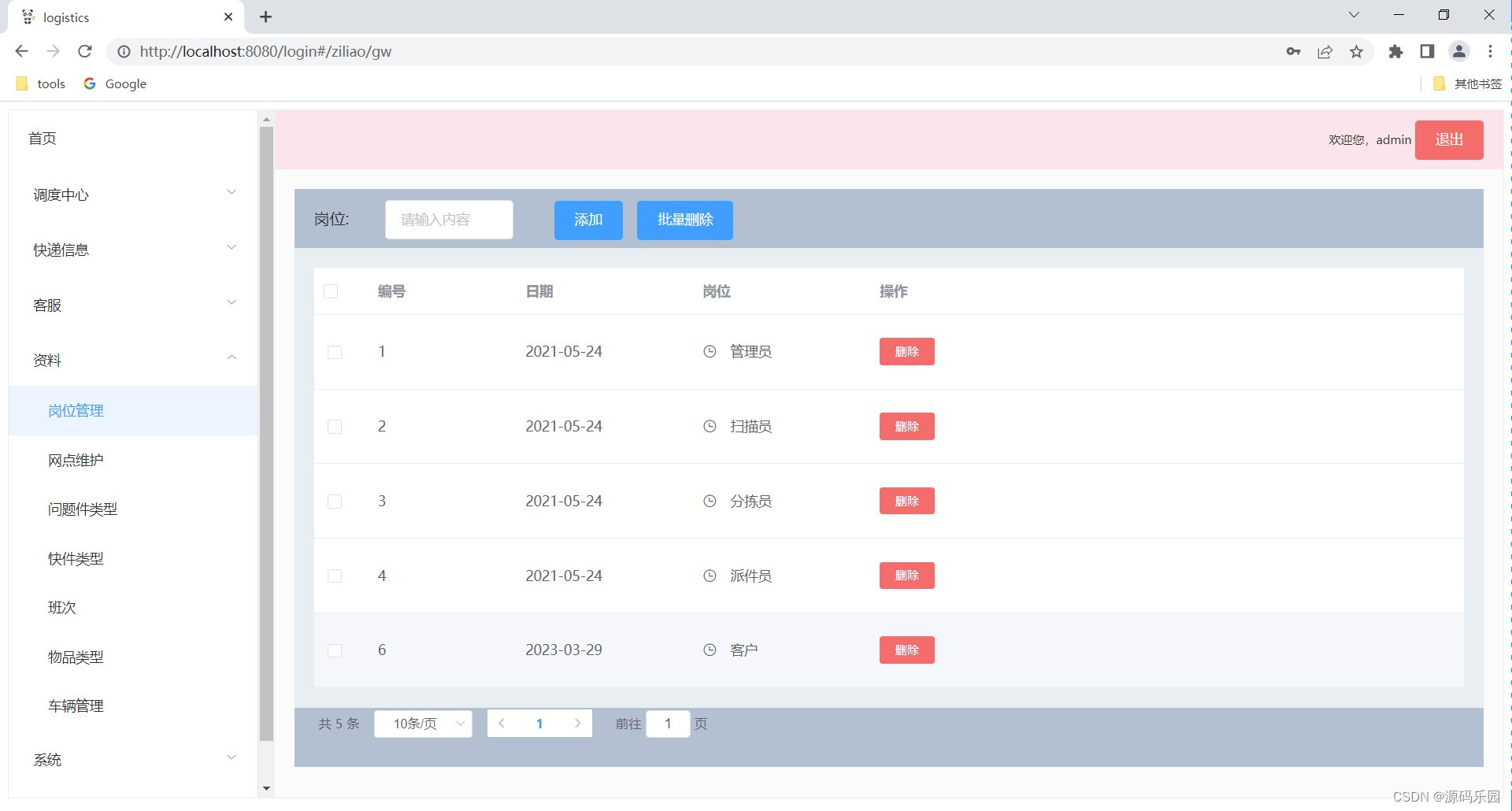1512x811 pixels.
Task: Delete the 客户 row
Action: (x=907, y=650)
